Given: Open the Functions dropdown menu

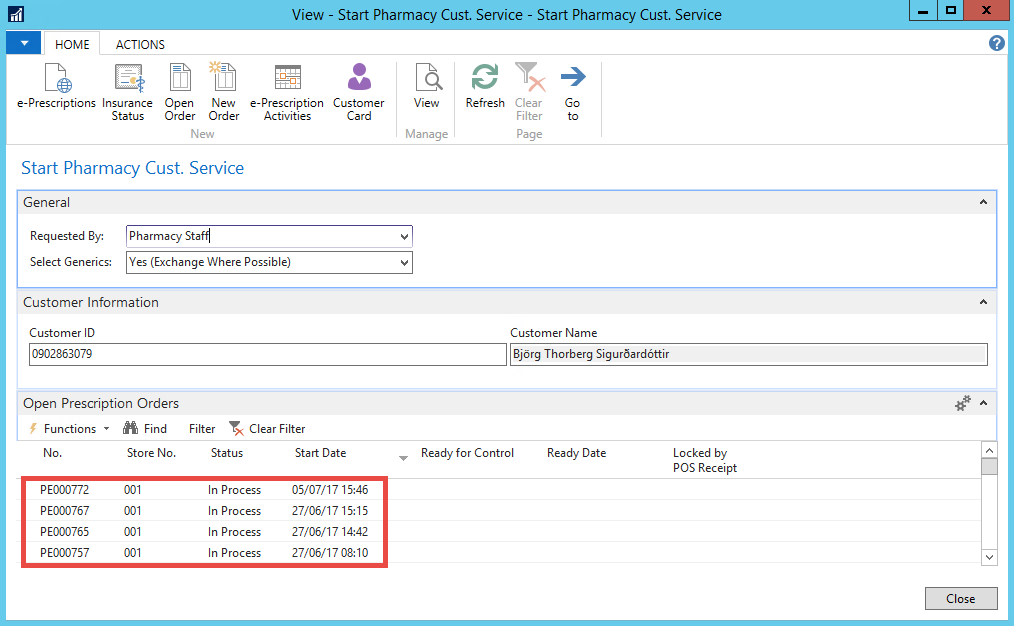Looking at the screenshot, I should [x=69, y=428].
